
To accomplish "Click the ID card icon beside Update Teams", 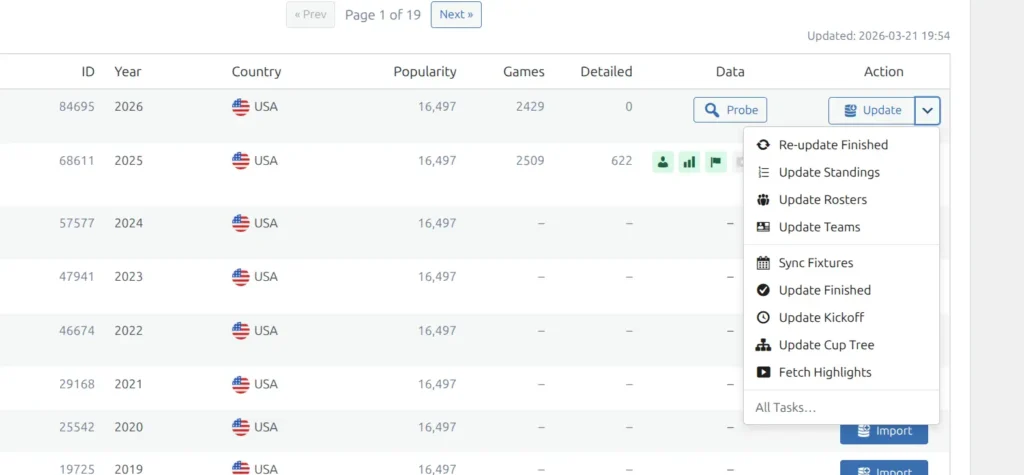I will pos(763,227).
